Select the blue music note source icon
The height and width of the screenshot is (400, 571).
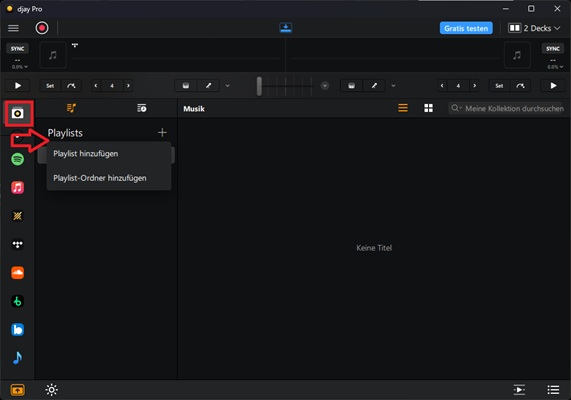pyautogui.click(x=17, y=358)
